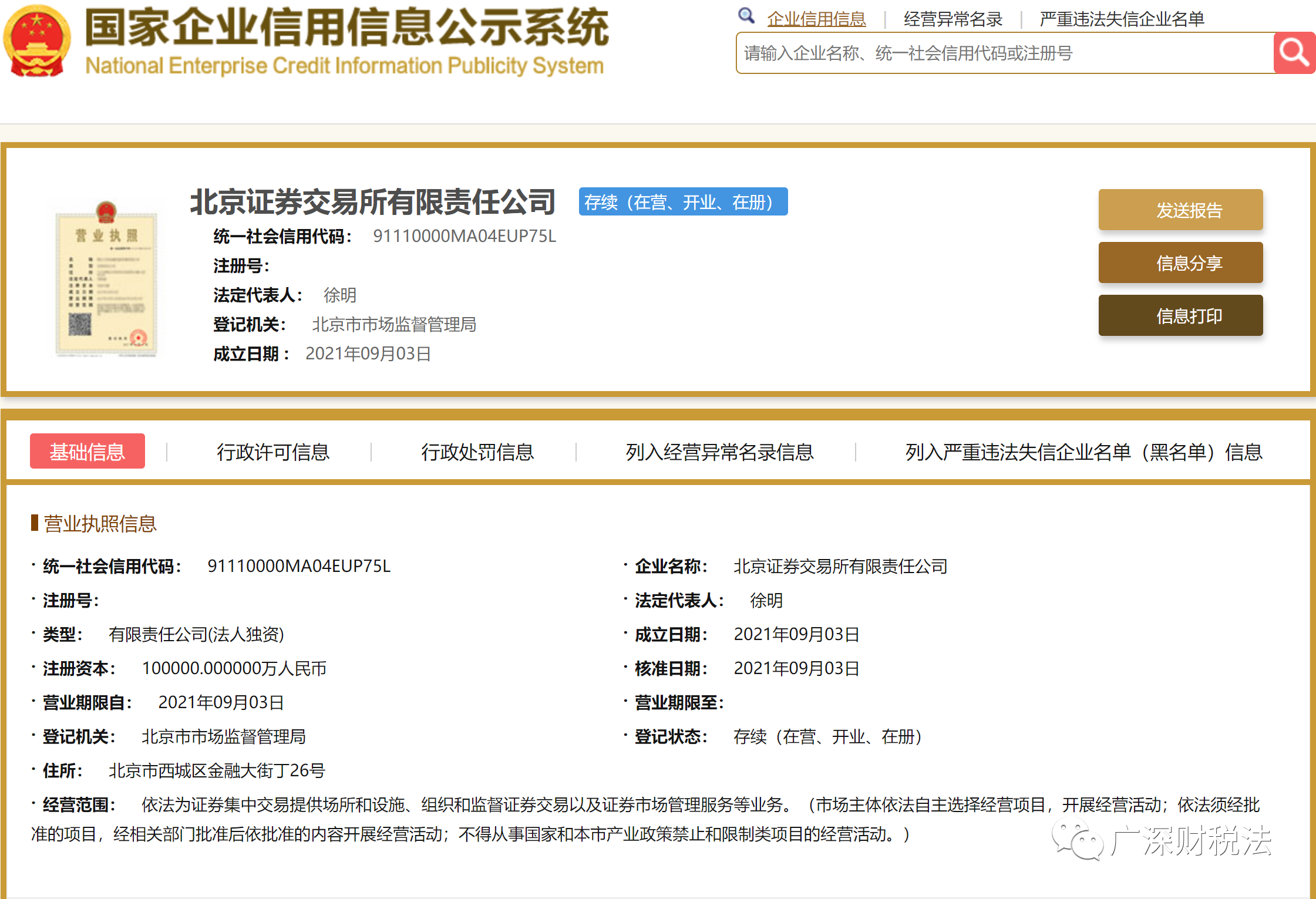This screenshot has width=1316, height=899.
Task: Click the license section credit code 91110000MA04EUP75L
Action: 299,566
